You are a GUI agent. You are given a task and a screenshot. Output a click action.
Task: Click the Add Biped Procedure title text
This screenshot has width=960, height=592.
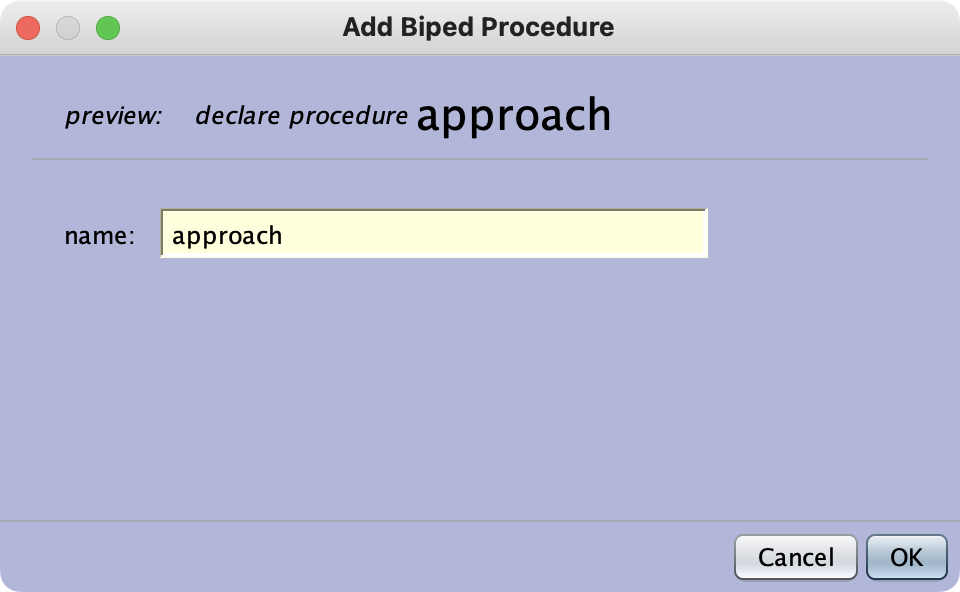pos(478,27)
